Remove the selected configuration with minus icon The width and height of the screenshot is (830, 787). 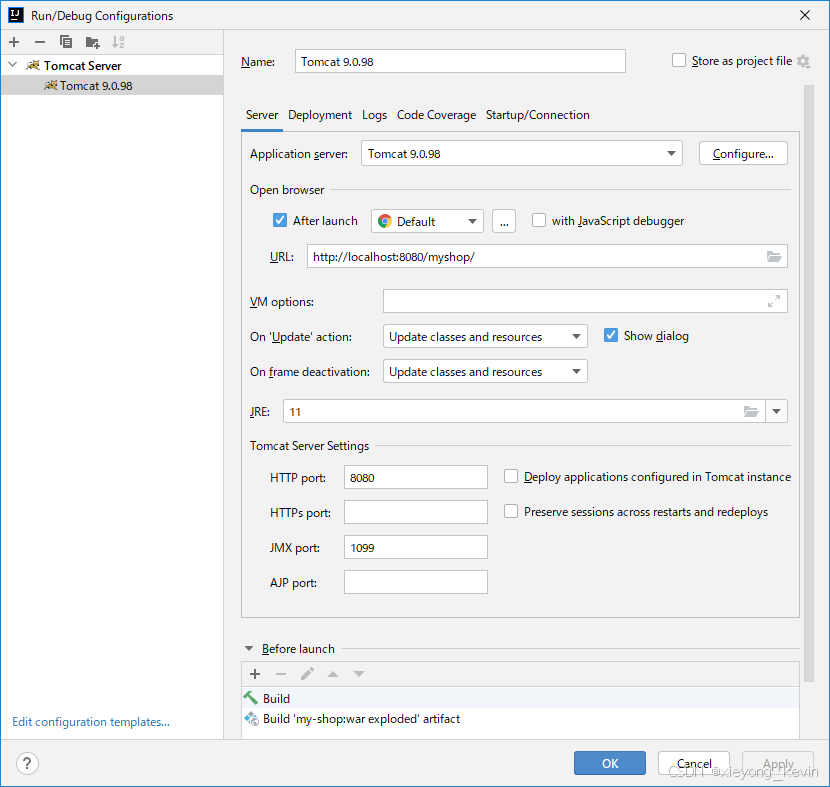pyautogui.click(x=40, y=42)
